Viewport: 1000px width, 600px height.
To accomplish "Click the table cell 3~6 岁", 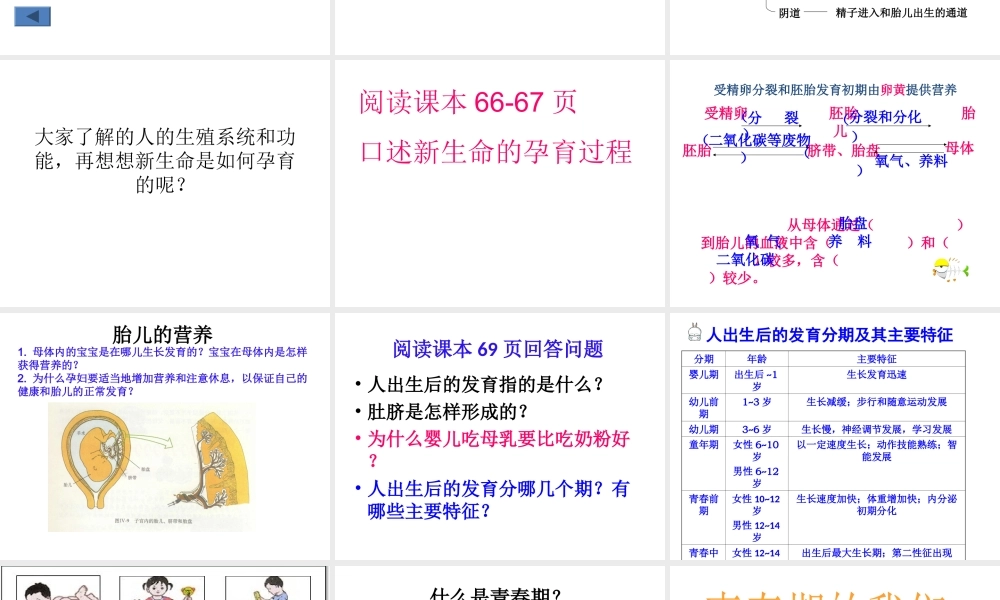I will pos(756,429).
